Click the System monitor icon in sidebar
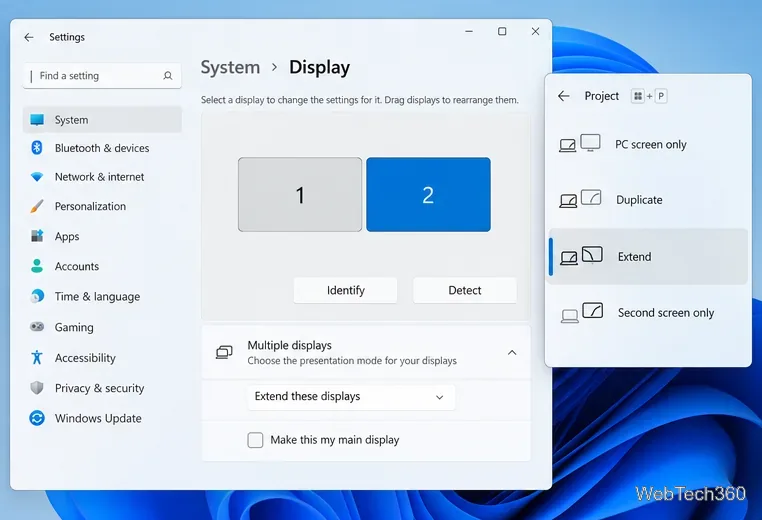This screenshot has height=520, width=762. (x=37, y=120)
